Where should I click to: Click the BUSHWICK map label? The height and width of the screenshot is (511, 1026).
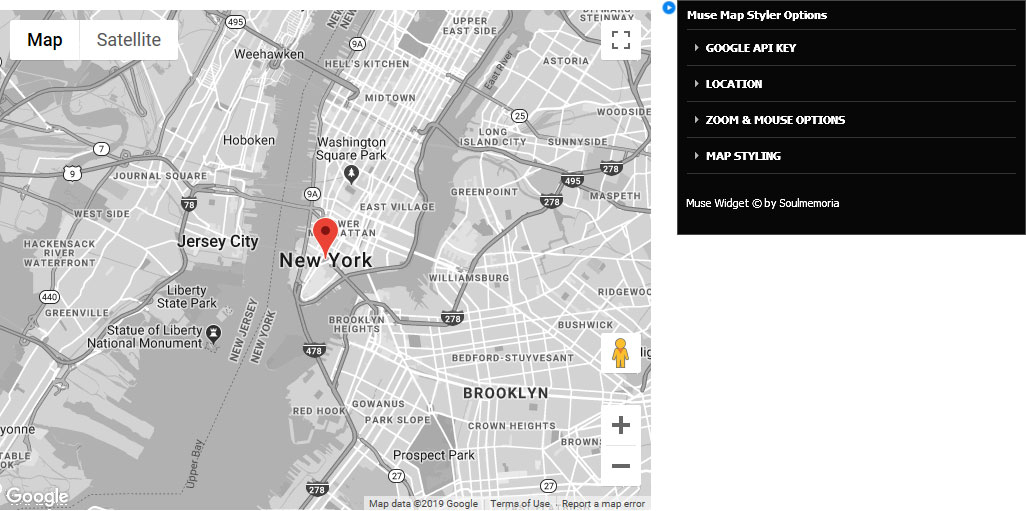coord(586,325)
